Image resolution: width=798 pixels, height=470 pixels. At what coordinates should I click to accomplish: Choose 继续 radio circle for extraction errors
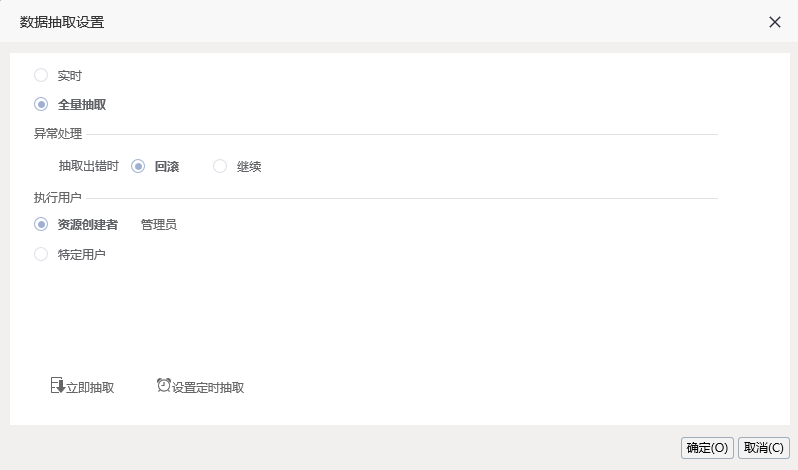tap(220, 166)
